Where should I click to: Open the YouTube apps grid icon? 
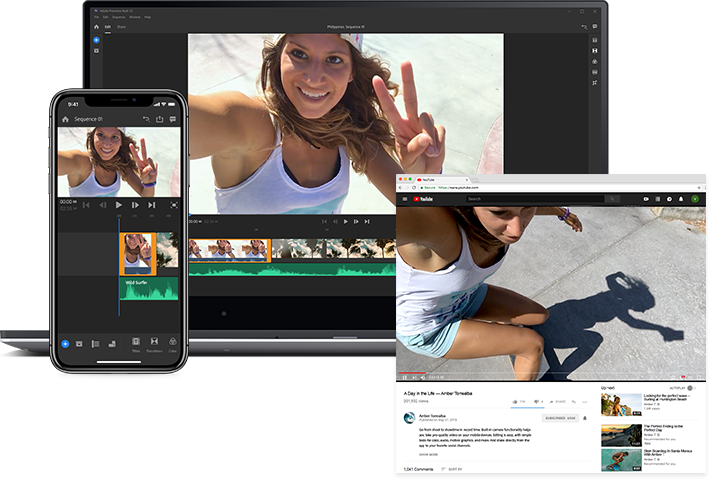658,199
